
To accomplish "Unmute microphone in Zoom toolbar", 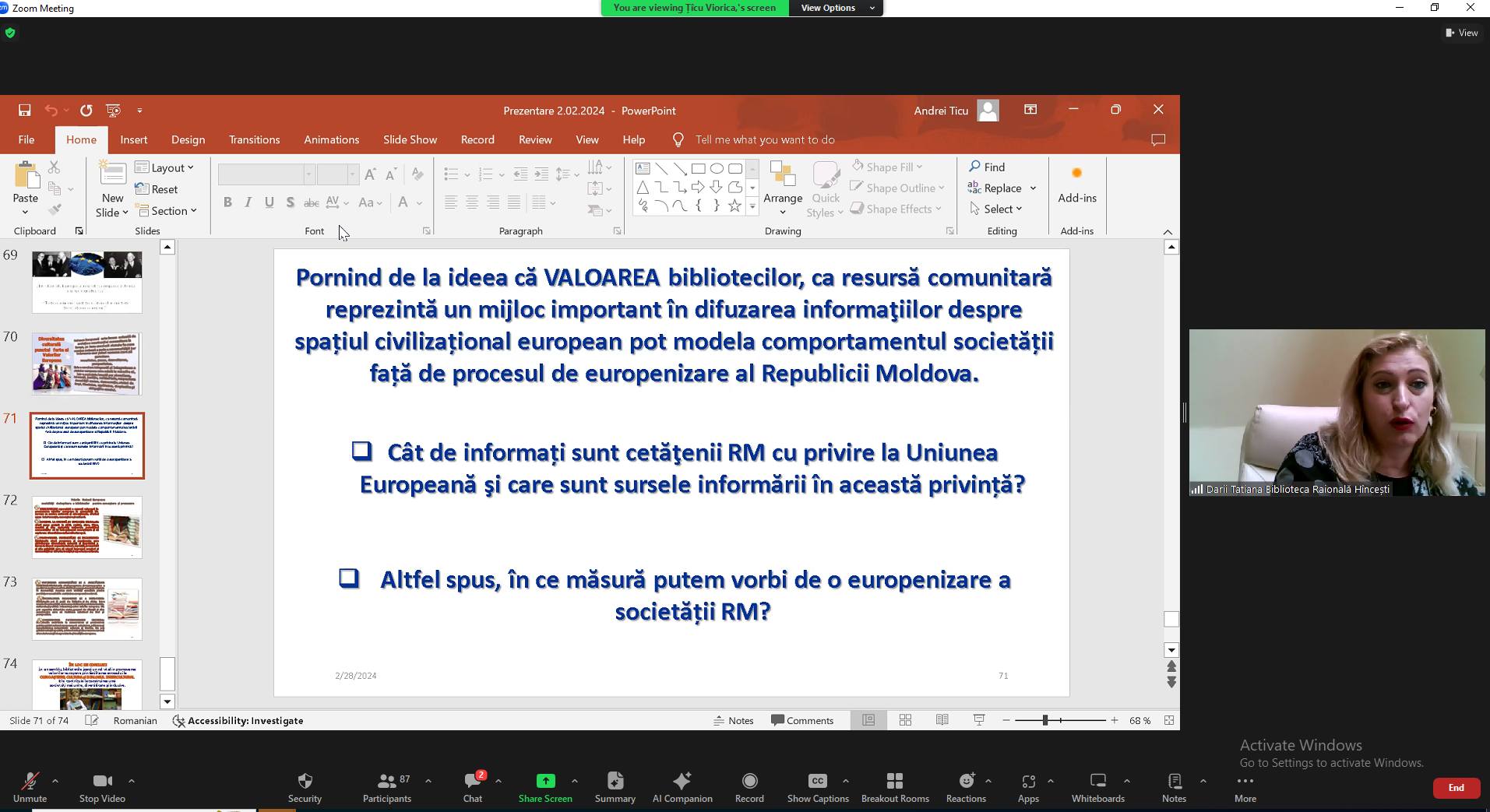I will (30, 787).
